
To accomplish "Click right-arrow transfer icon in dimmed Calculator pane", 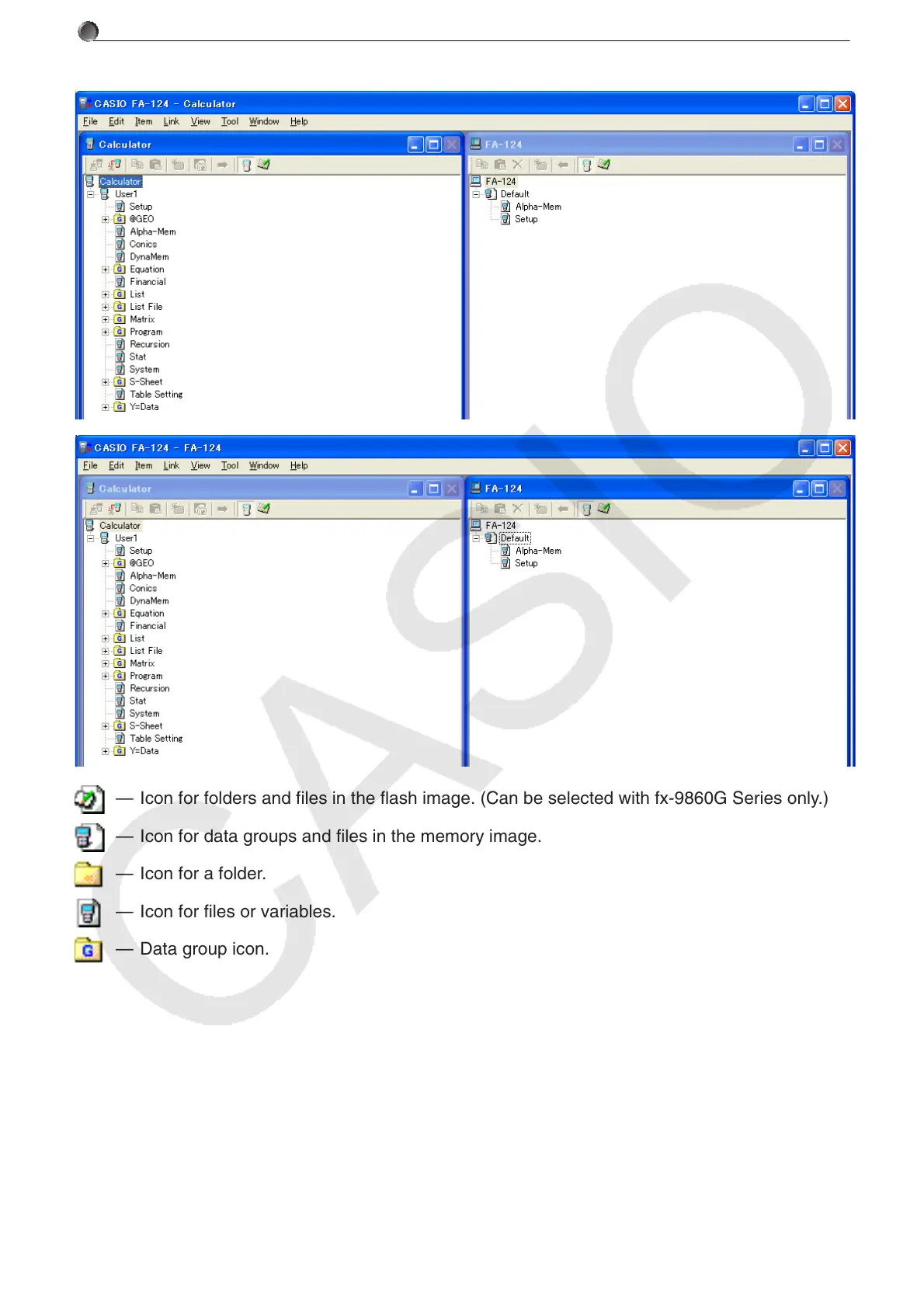I will [x=222, y=509].
